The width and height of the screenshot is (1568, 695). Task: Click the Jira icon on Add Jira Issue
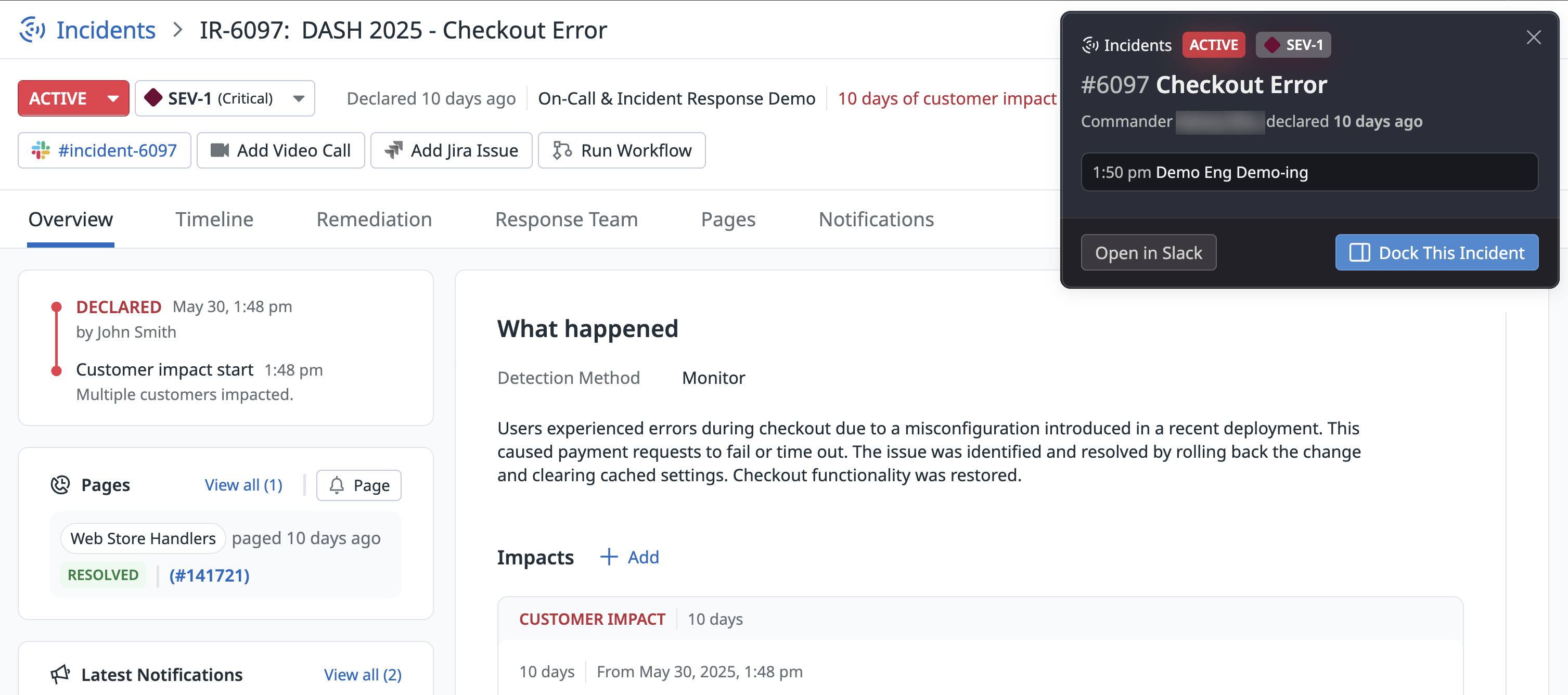click(394, 150)
